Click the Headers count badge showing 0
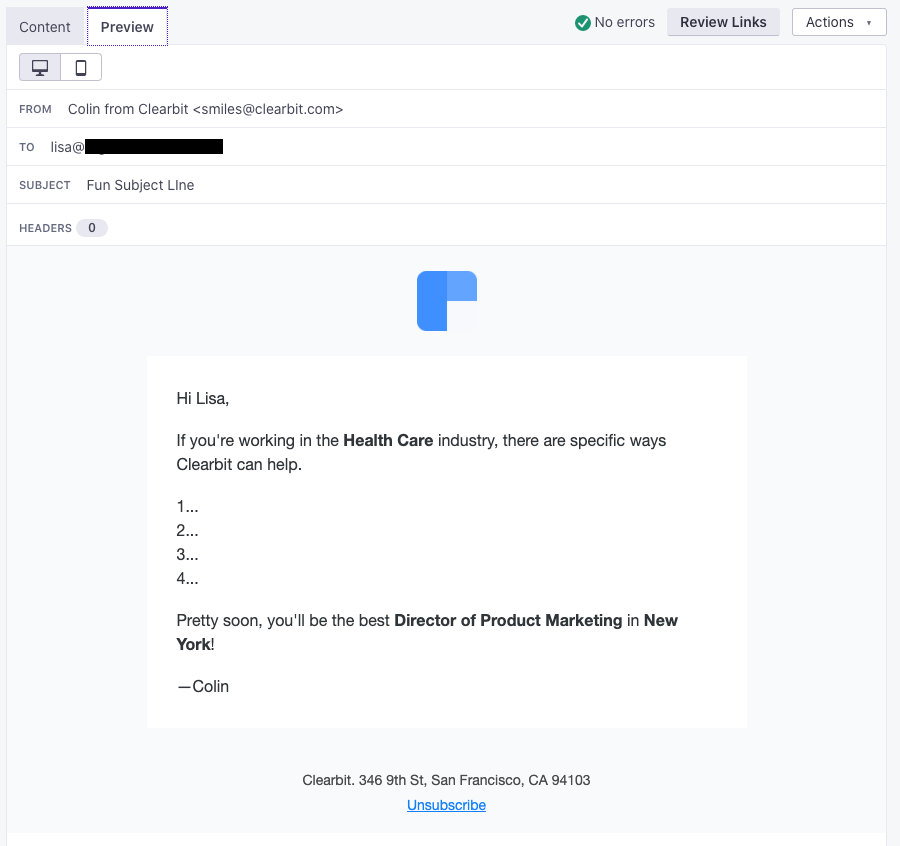The width and height of the screenshot is (900, 846). (x=92, y=228)
